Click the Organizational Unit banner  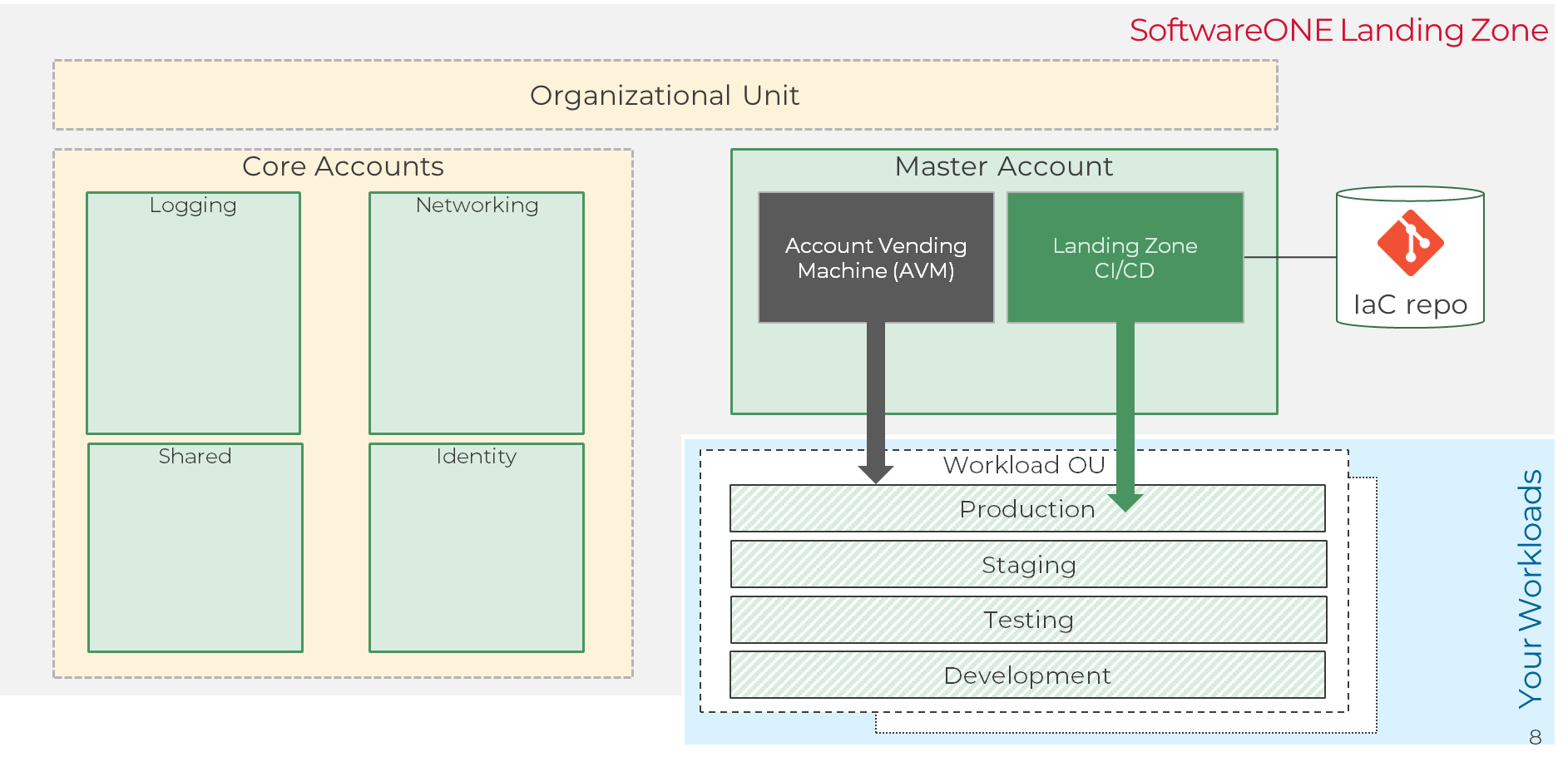click(665, 96)
